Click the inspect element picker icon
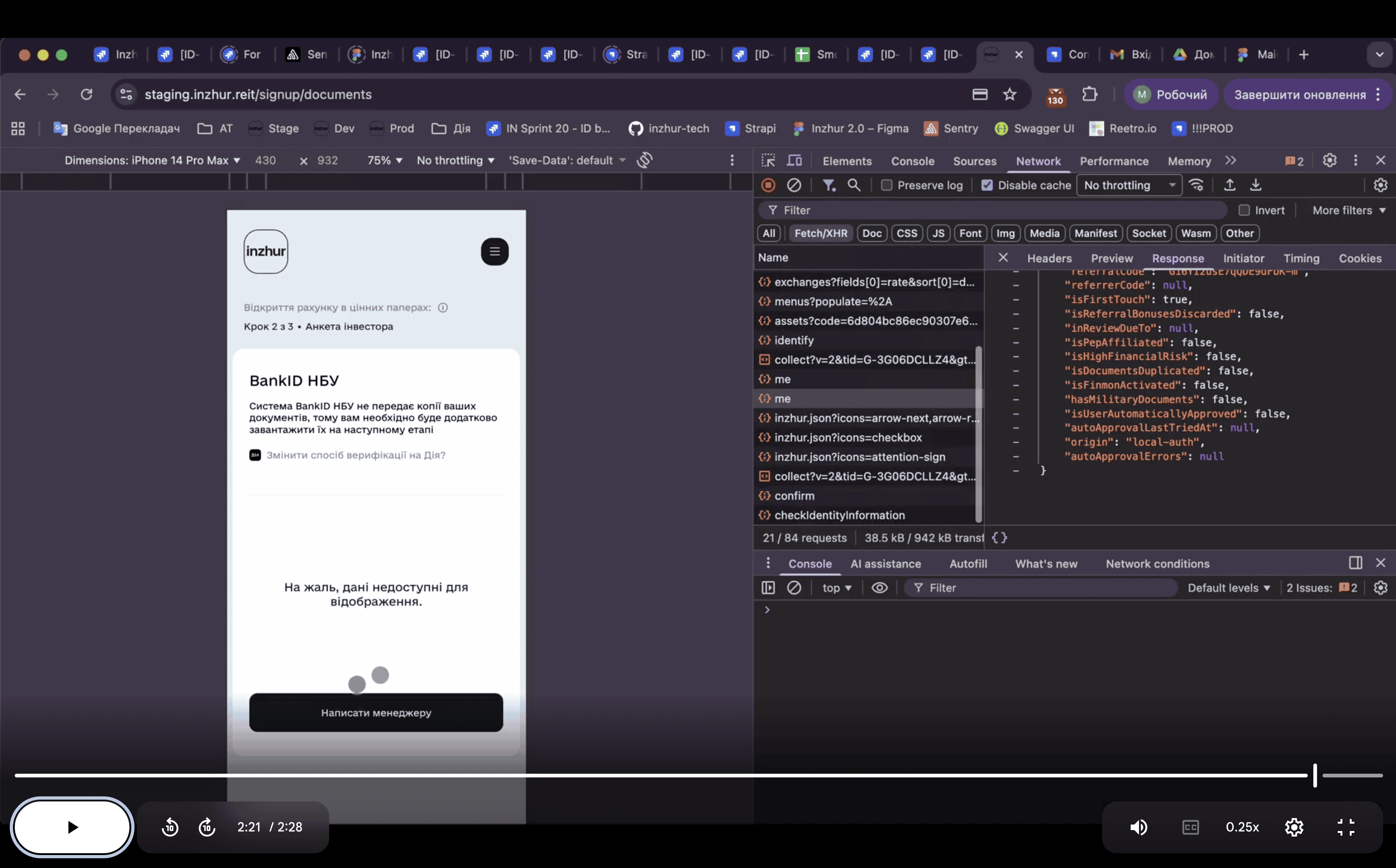1396x868 pixels. (768, 161)
